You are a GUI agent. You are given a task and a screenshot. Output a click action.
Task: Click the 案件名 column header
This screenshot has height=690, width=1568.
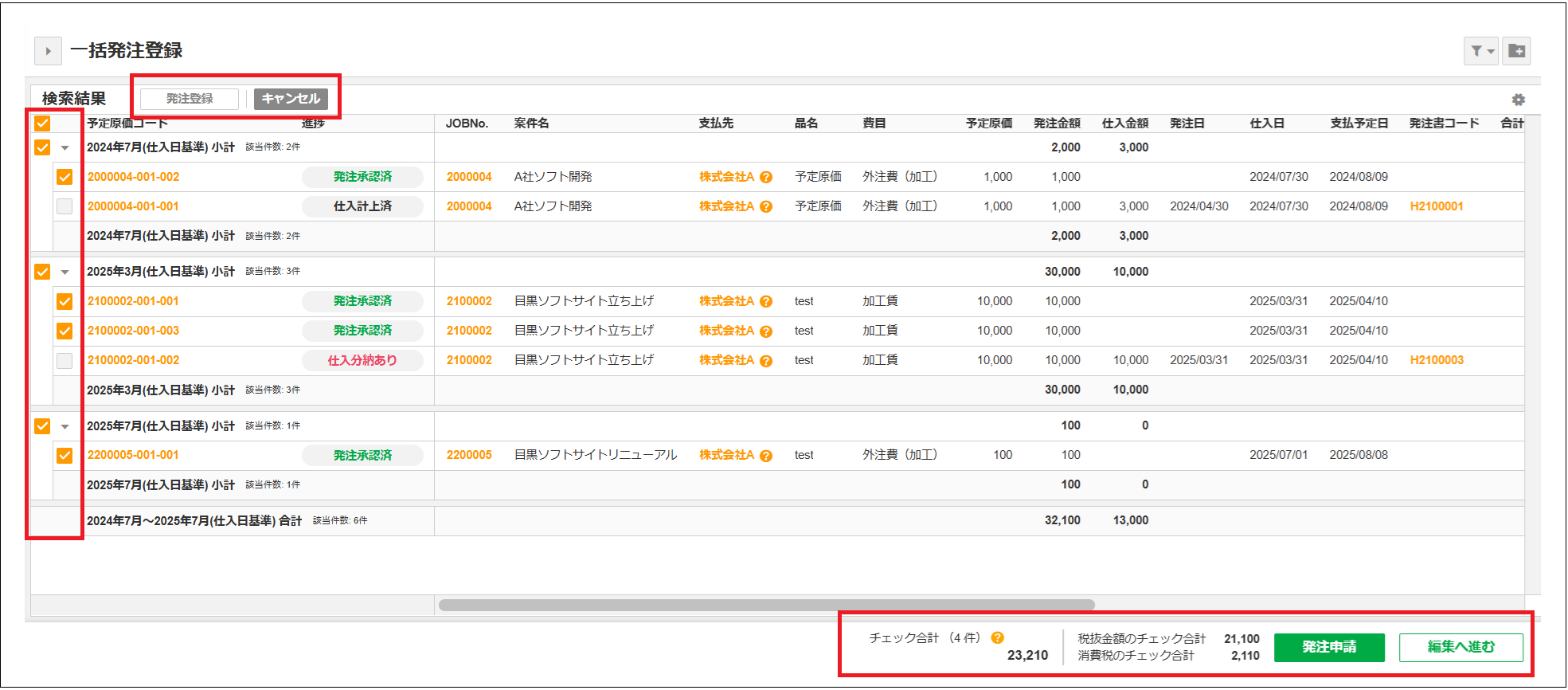point(531,123)
